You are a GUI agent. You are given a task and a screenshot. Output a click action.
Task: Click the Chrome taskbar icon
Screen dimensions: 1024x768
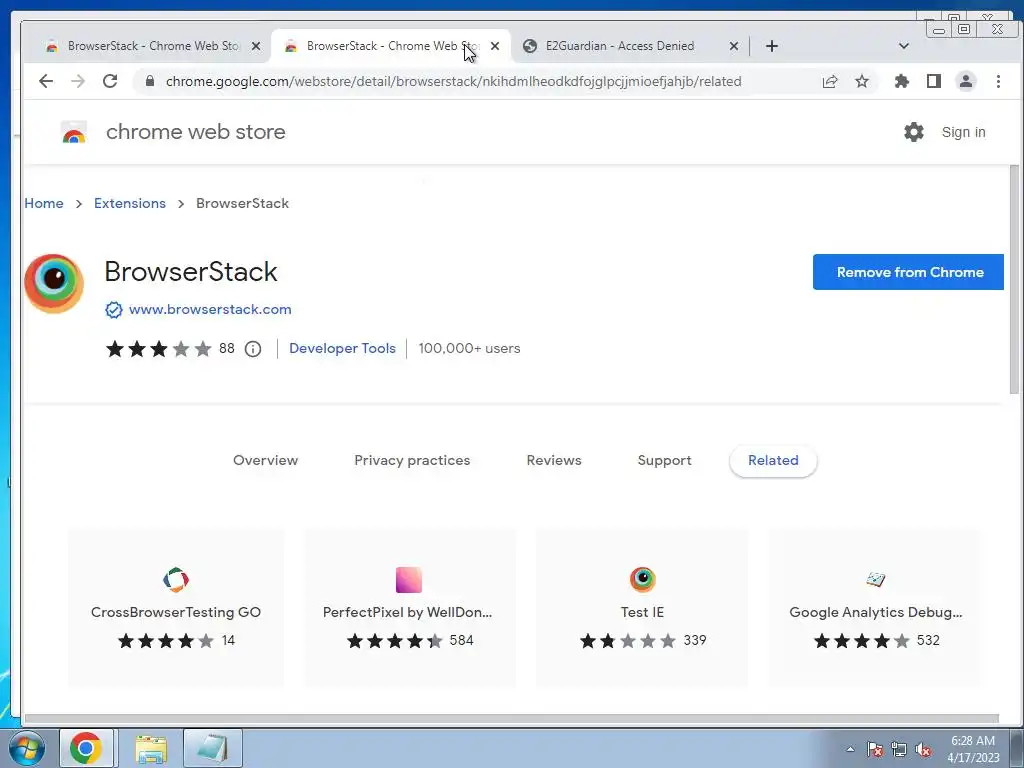tap(86, 748)
